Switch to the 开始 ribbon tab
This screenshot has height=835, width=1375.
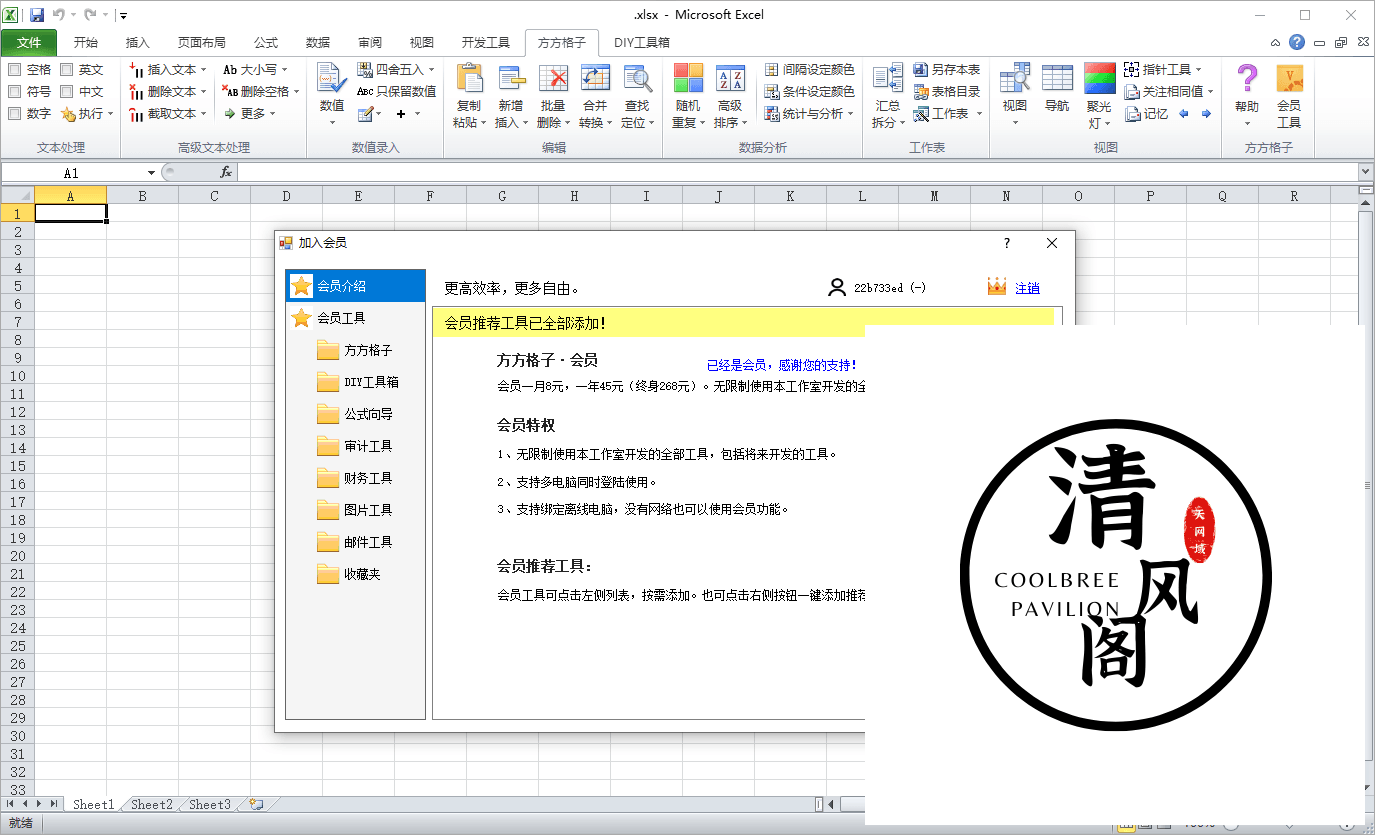coord(86,43)
